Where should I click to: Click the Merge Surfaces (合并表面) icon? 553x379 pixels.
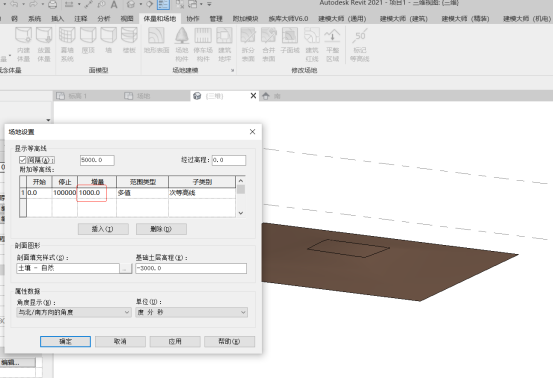(x=269, y=36)
